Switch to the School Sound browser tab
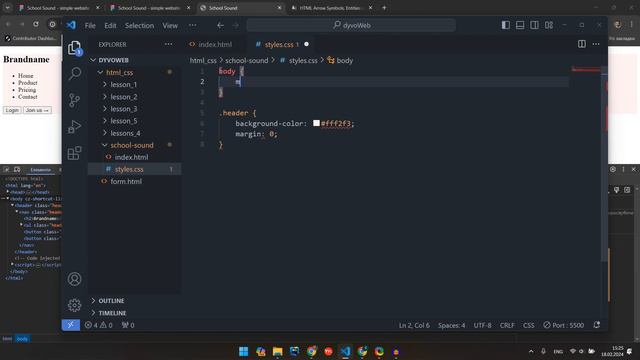The image size is (640, 360). [241, 8]
